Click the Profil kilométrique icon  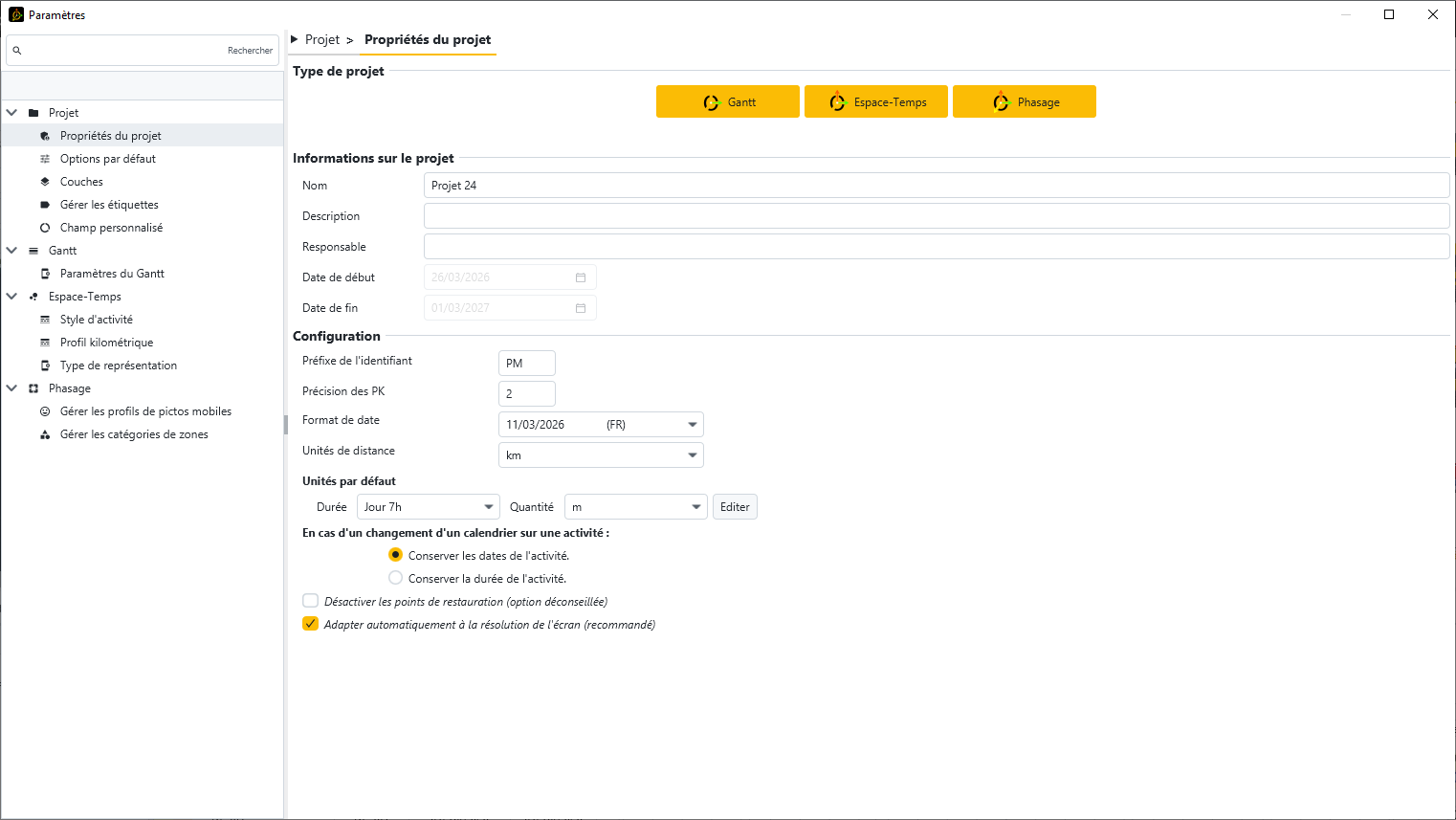45,343
